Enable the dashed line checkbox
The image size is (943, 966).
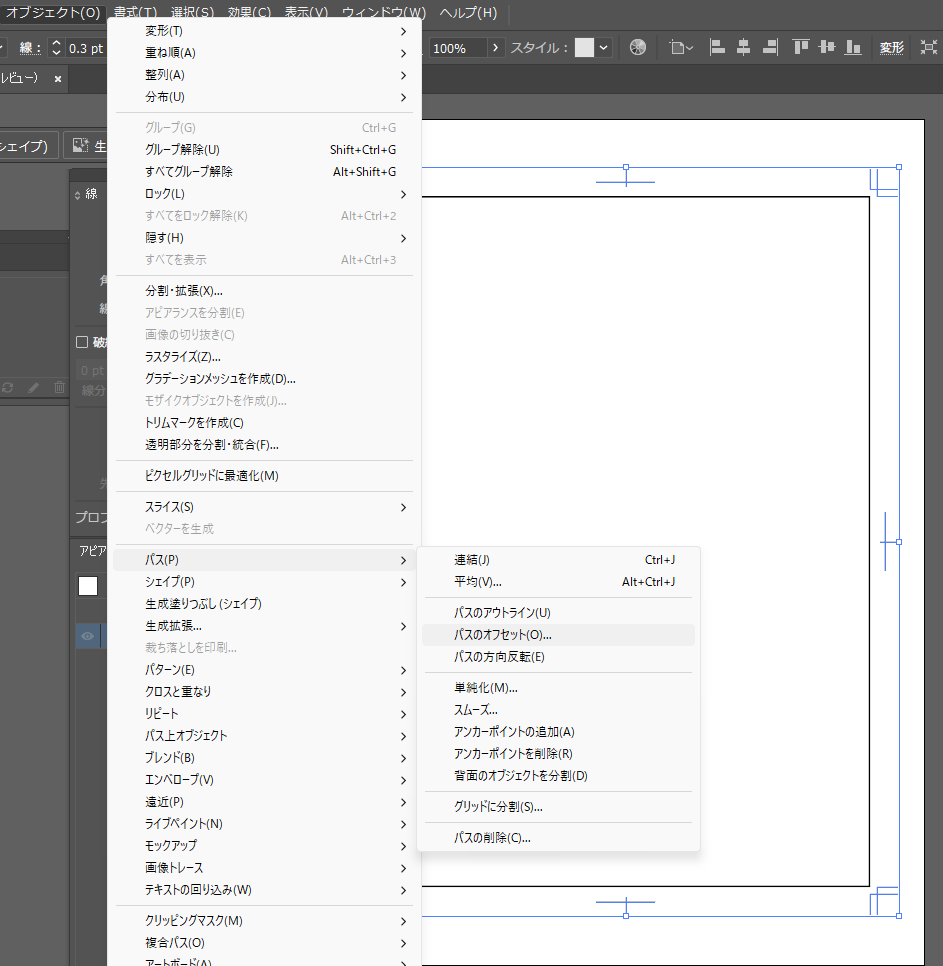coord(83,342)
